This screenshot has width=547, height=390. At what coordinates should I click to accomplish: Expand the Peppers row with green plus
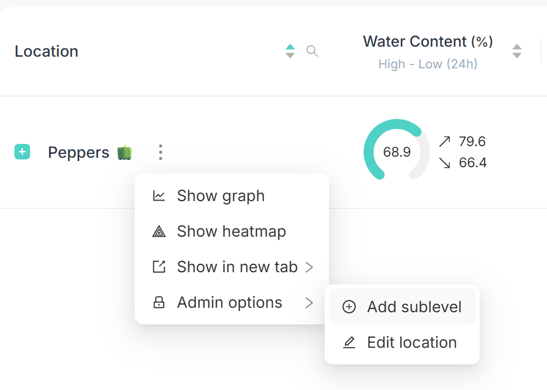(22, 152)
